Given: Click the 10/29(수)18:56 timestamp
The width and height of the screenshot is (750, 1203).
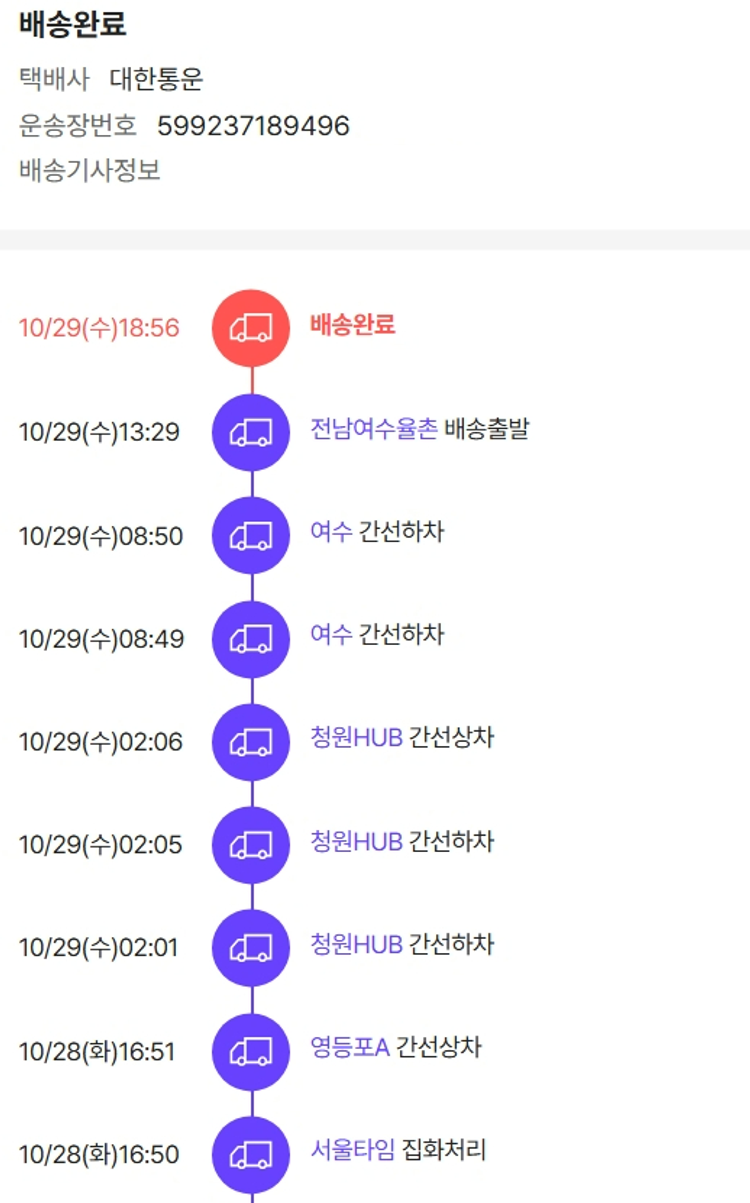Looking at the screenshot, I should click(99, 328).
